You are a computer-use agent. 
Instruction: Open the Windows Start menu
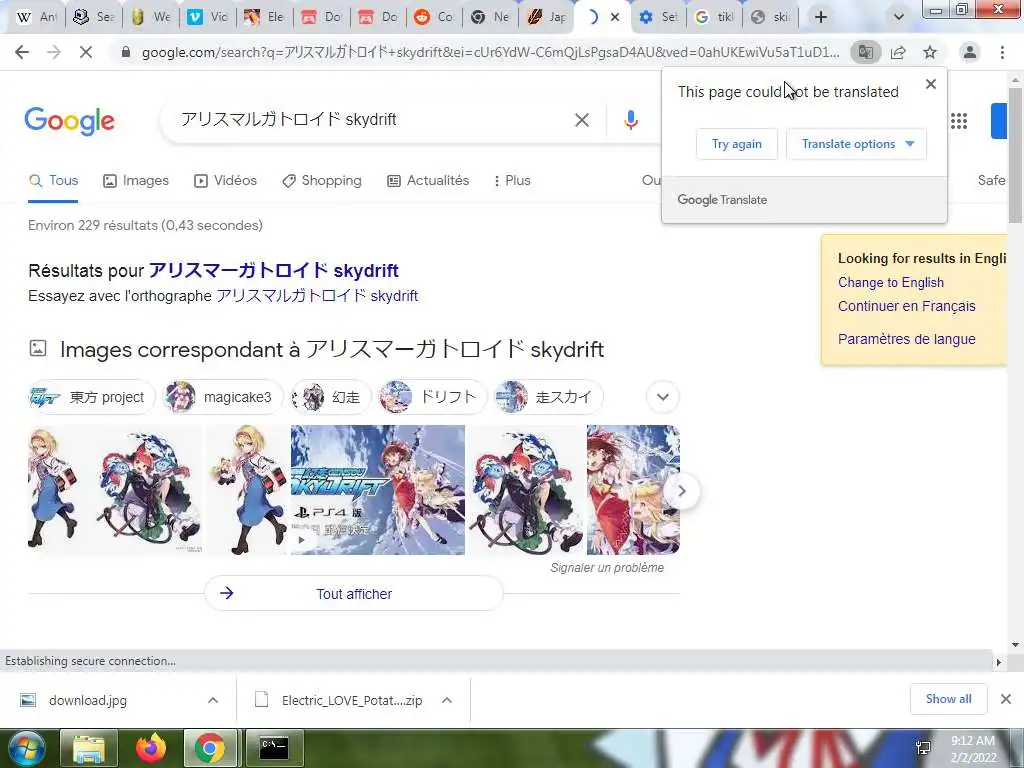click(26, 748)
